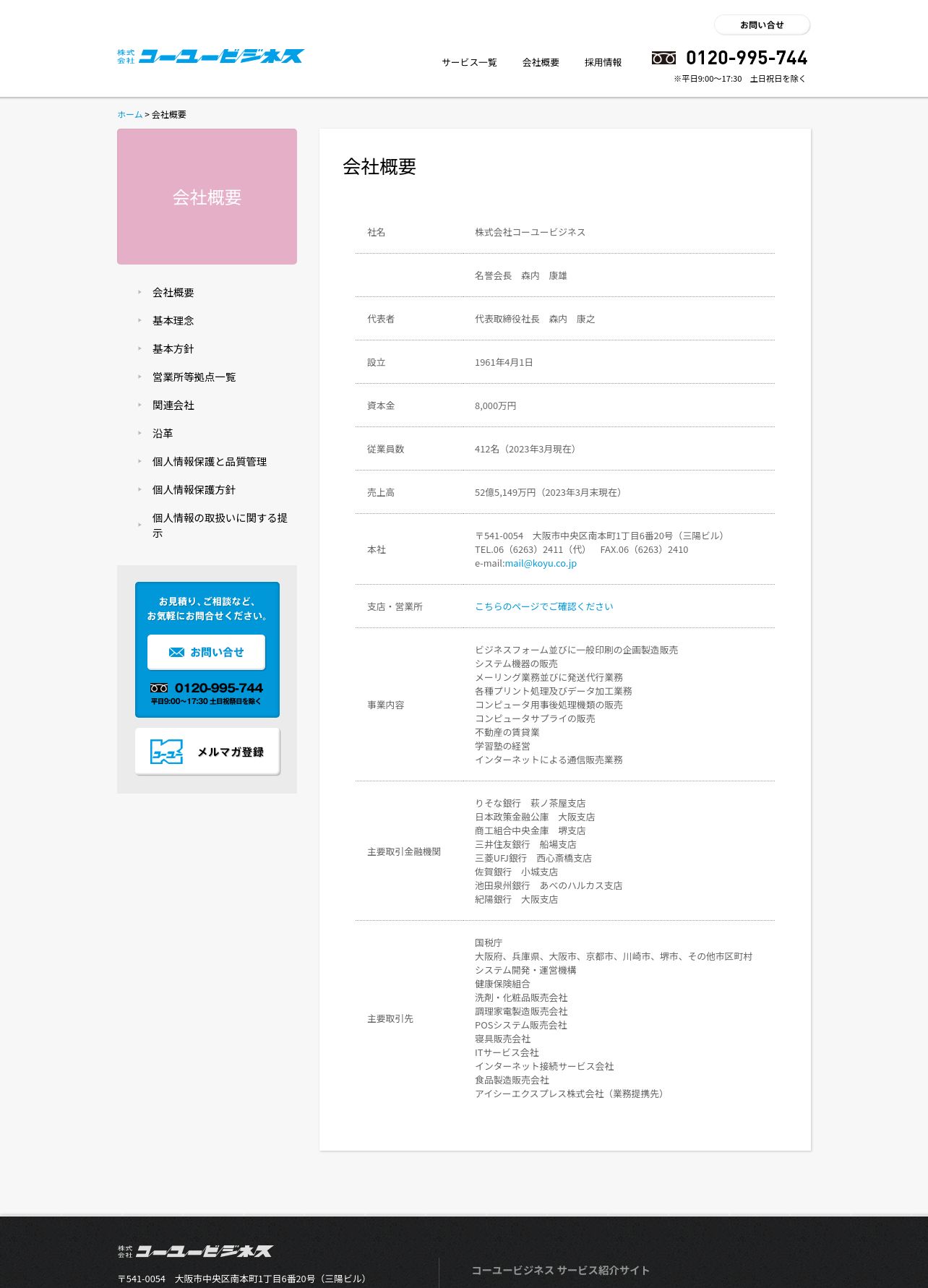Click the コーユービジネス header logo
The height and width of the screenshot is (1288, 928).
(x=210, y=56)
